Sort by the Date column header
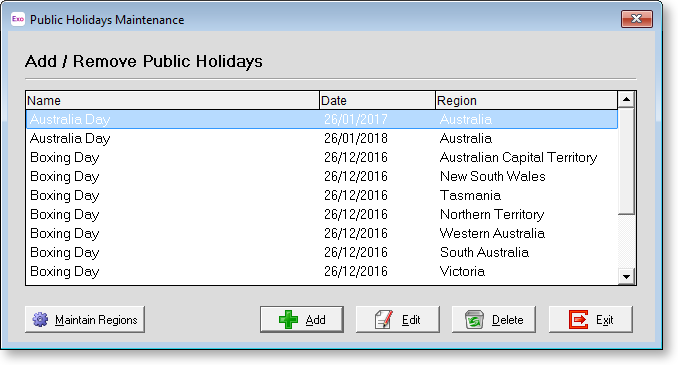678x365 pixels. click(x=377, y=100)
